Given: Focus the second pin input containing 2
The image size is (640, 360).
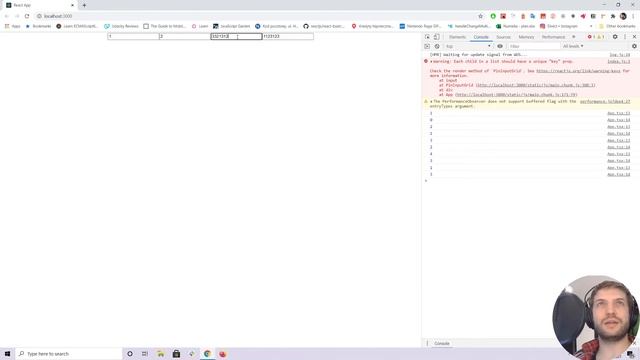Looking at the screenshot, I should click(x=184, y=36).
